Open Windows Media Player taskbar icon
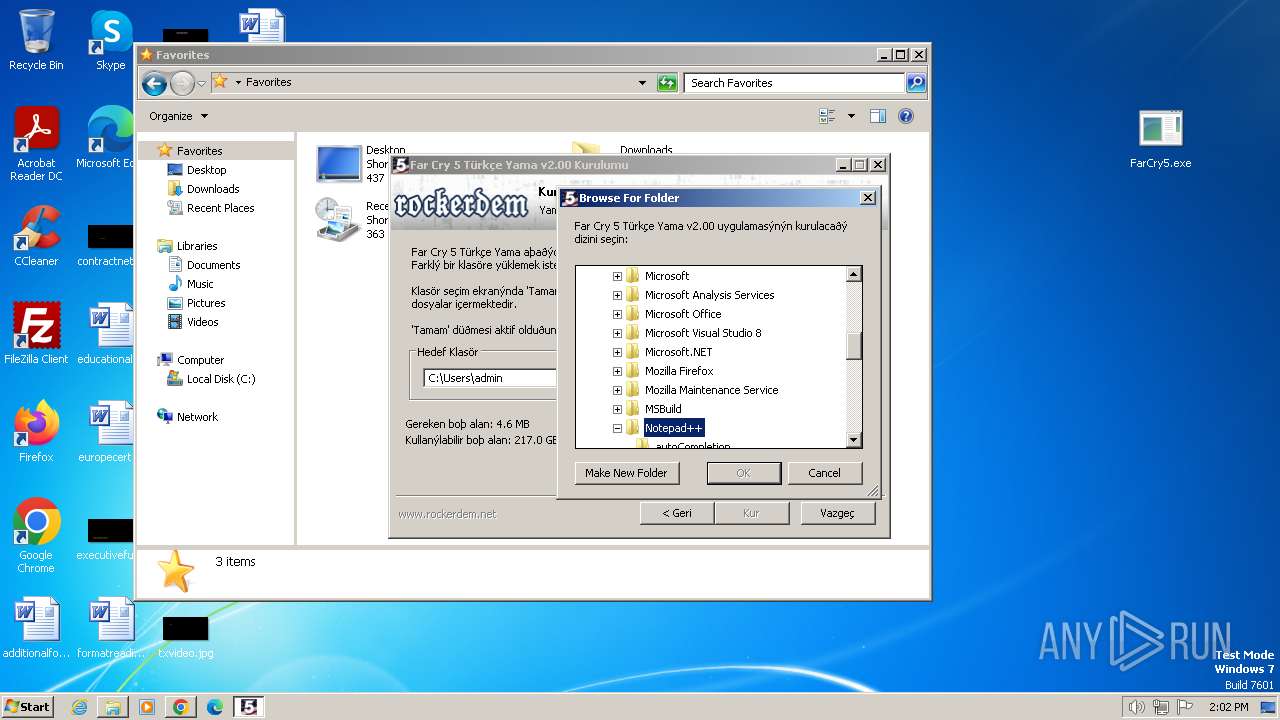Viewport: 1280px width, 720px height. click(x=147, y=707)
